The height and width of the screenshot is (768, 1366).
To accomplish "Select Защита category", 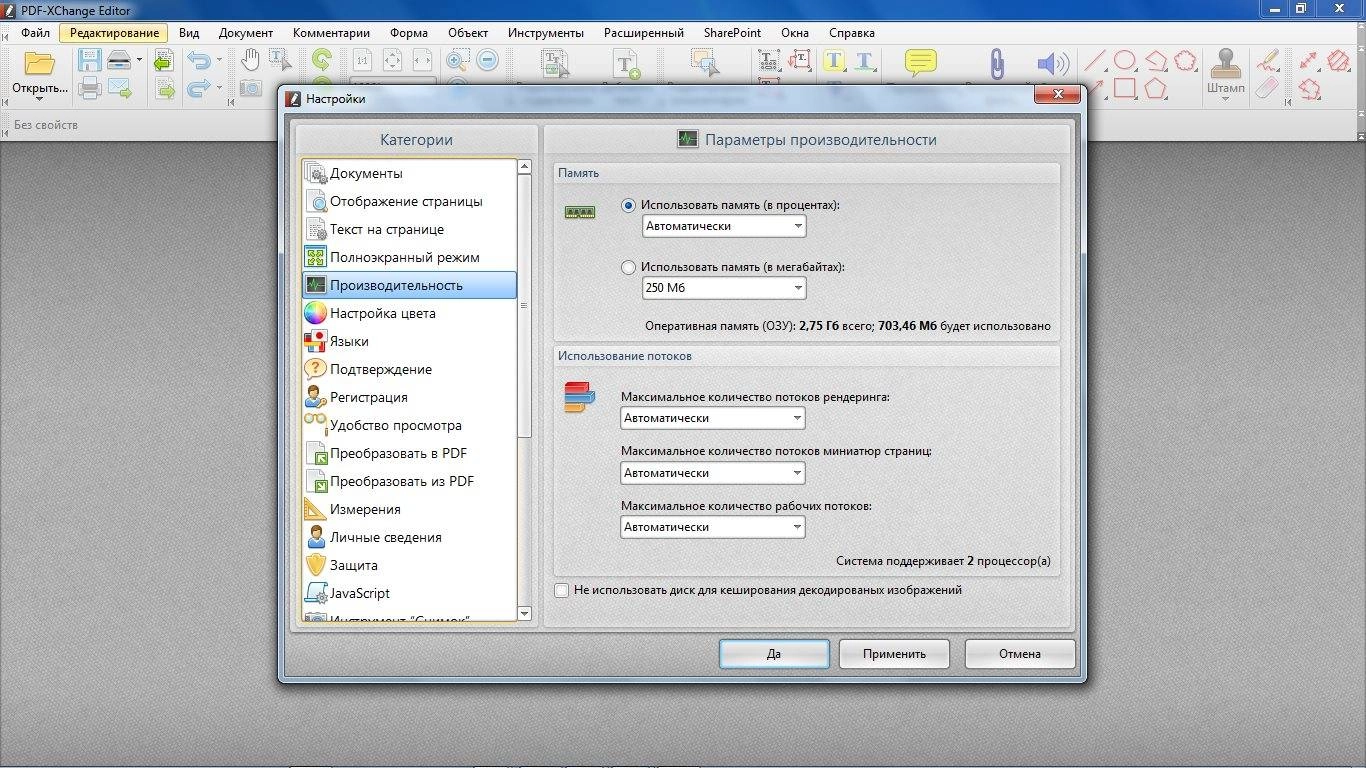I will 409,565.
